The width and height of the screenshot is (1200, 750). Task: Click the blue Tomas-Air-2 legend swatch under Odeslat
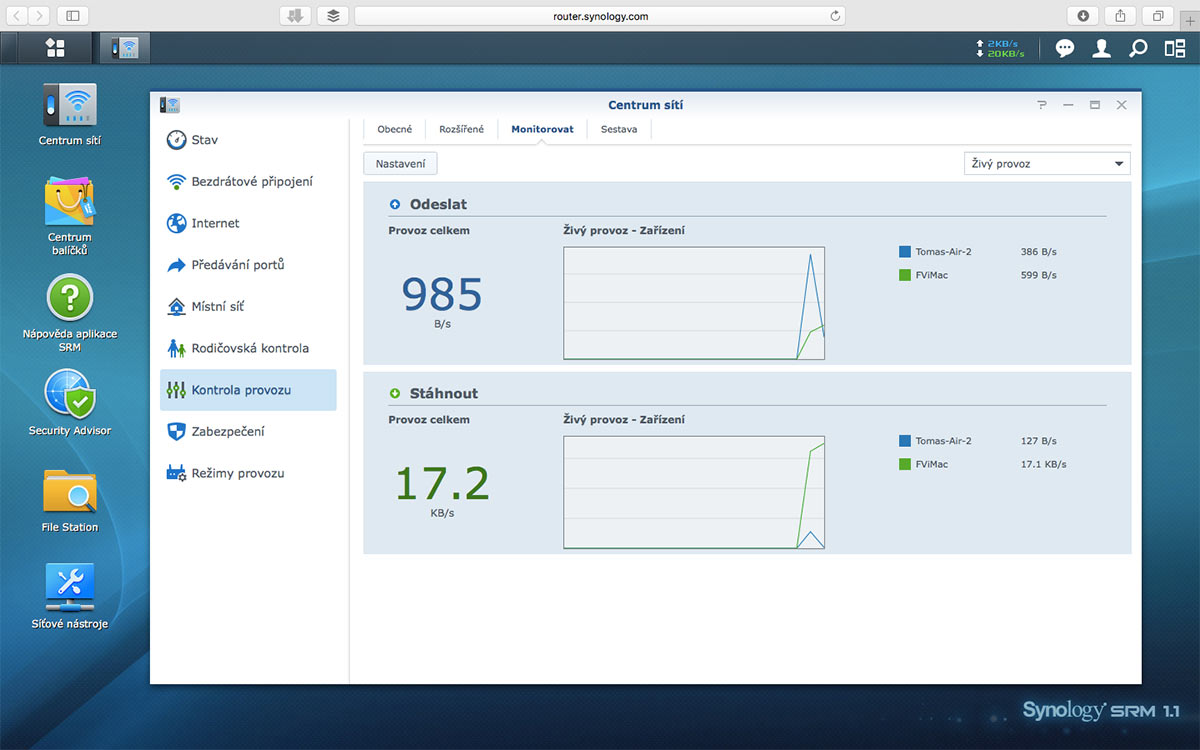[x=905, y=252]
